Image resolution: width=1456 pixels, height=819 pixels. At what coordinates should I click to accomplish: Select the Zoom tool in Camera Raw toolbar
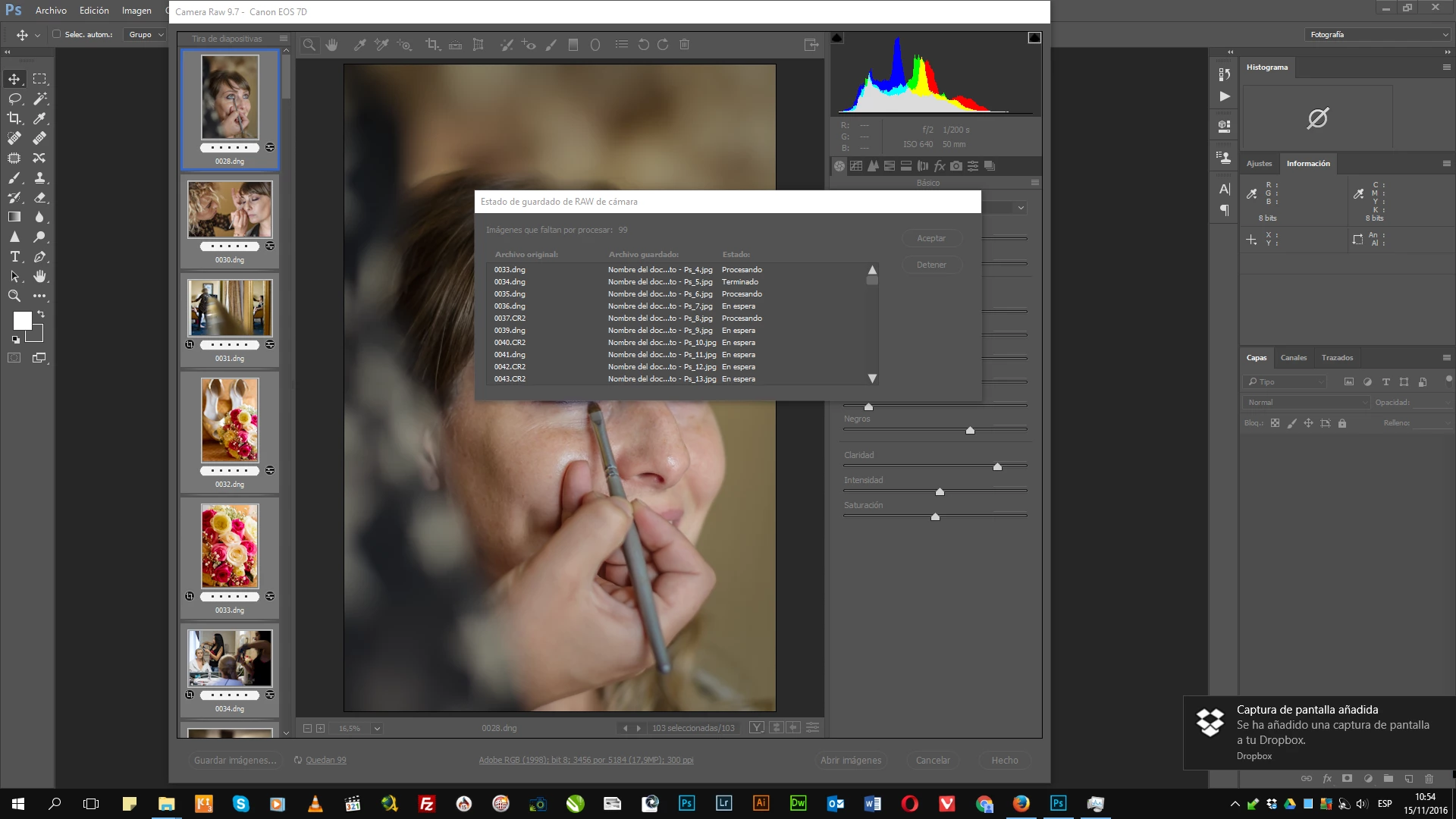pyautogui.click(x=309, y=45)
